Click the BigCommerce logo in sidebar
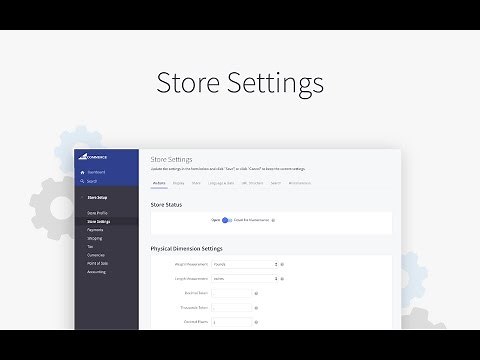Image resolution: width=480 pixels, height=360 pixels. 93,157
